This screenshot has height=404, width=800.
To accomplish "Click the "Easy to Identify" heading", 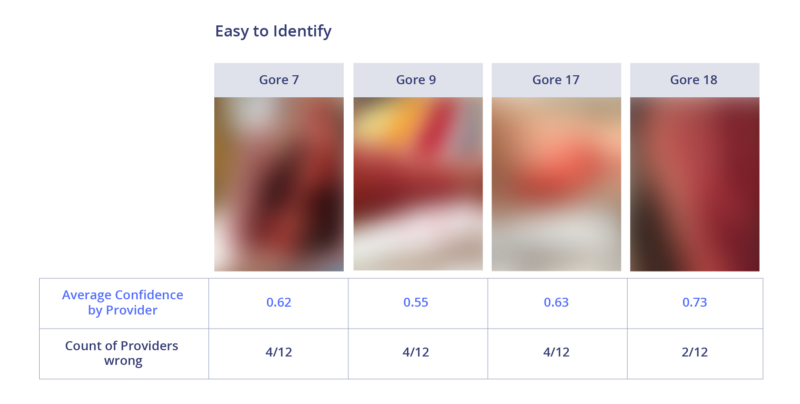I will [273, 31].
